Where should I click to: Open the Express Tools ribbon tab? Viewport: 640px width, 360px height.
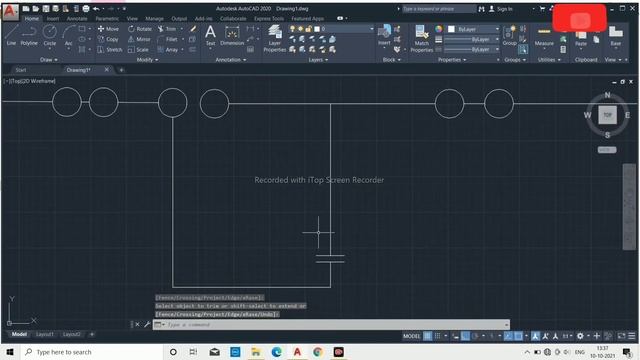point(269,18)
